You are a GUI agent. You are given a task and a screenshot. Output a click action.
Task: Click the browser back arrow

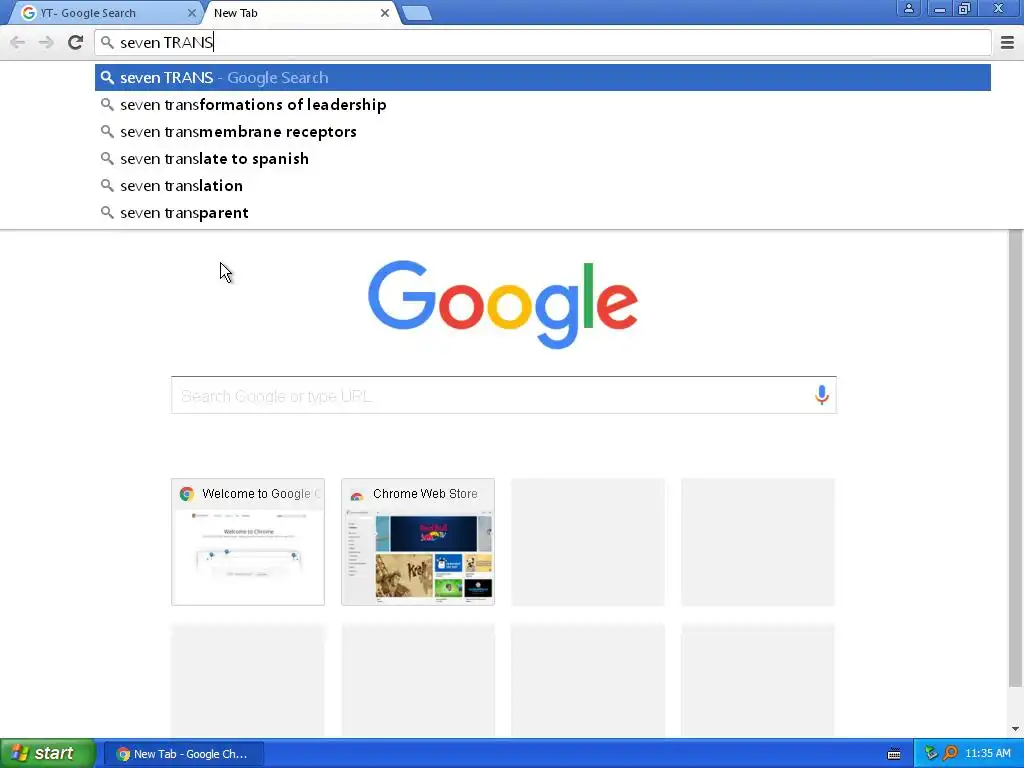tap(18, 43)
